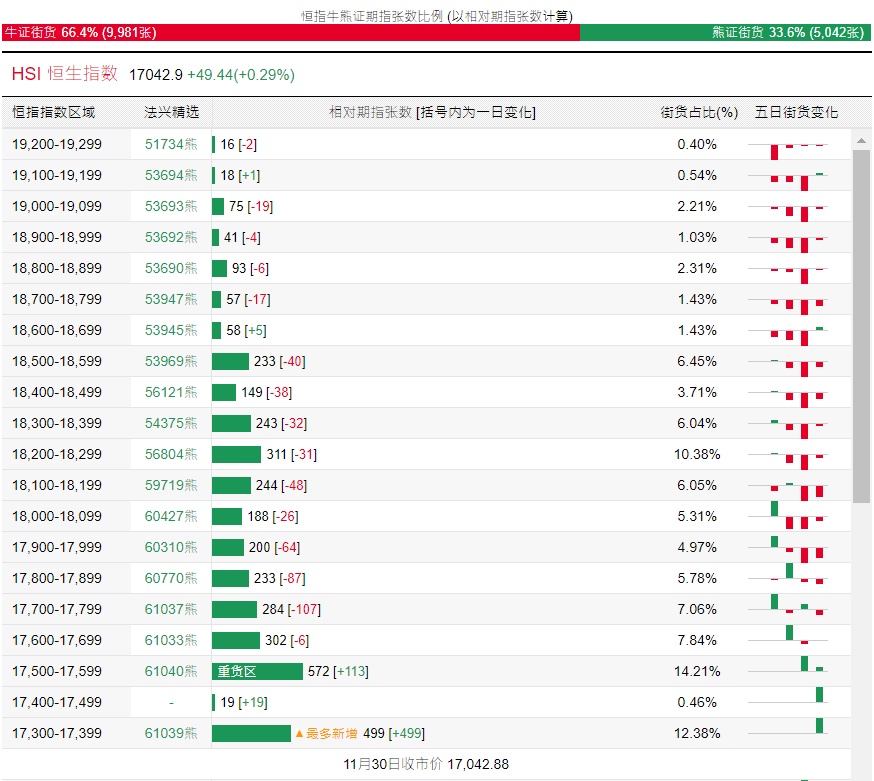Open the 61039熊 certificate link
This screenshot has width=874, height=781.
pos(171,733)
